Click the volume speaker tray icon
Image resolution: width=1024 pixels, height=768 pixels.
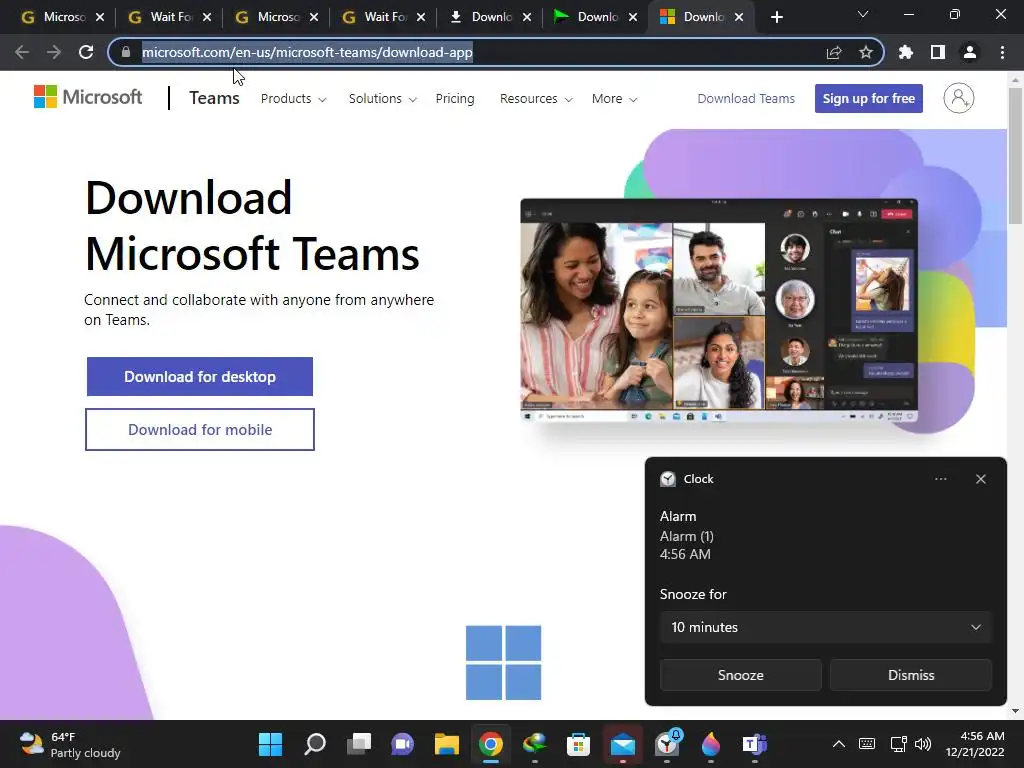(x=923, y=744)
